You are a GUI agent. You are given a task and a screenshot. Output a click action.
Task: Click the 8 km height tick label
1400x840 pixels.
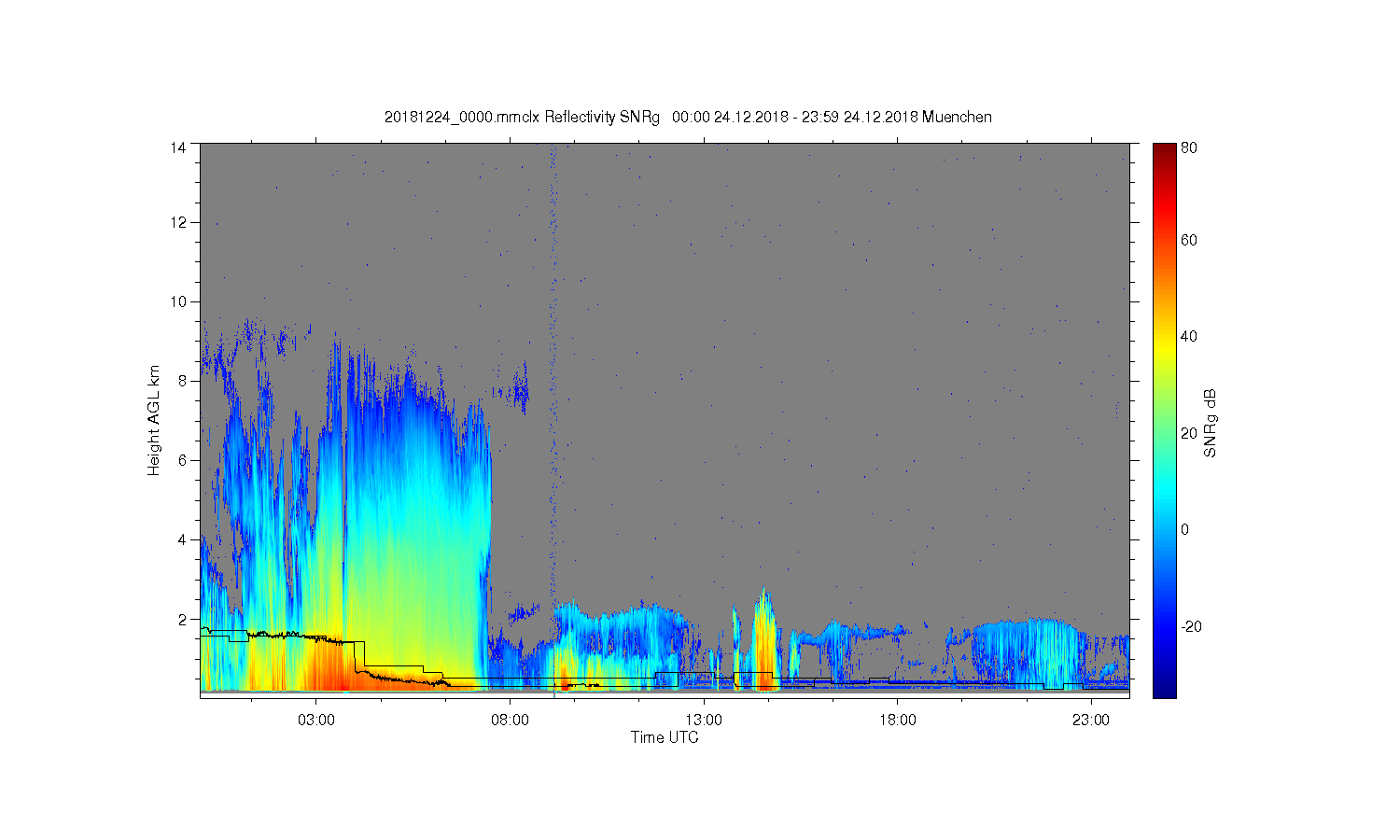(x=183, y=381)
